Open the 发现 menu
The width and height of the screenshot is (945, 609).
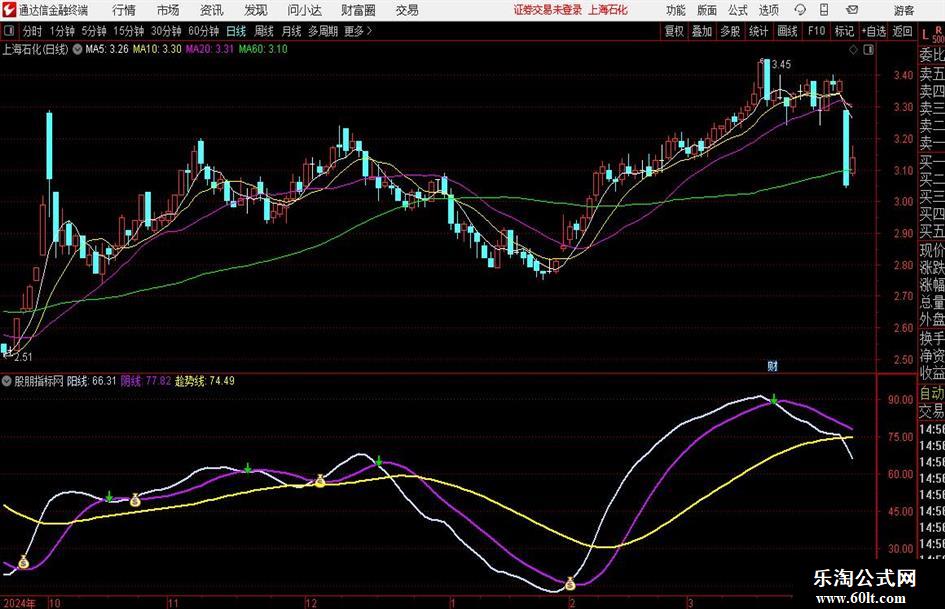tap(256, 10)
